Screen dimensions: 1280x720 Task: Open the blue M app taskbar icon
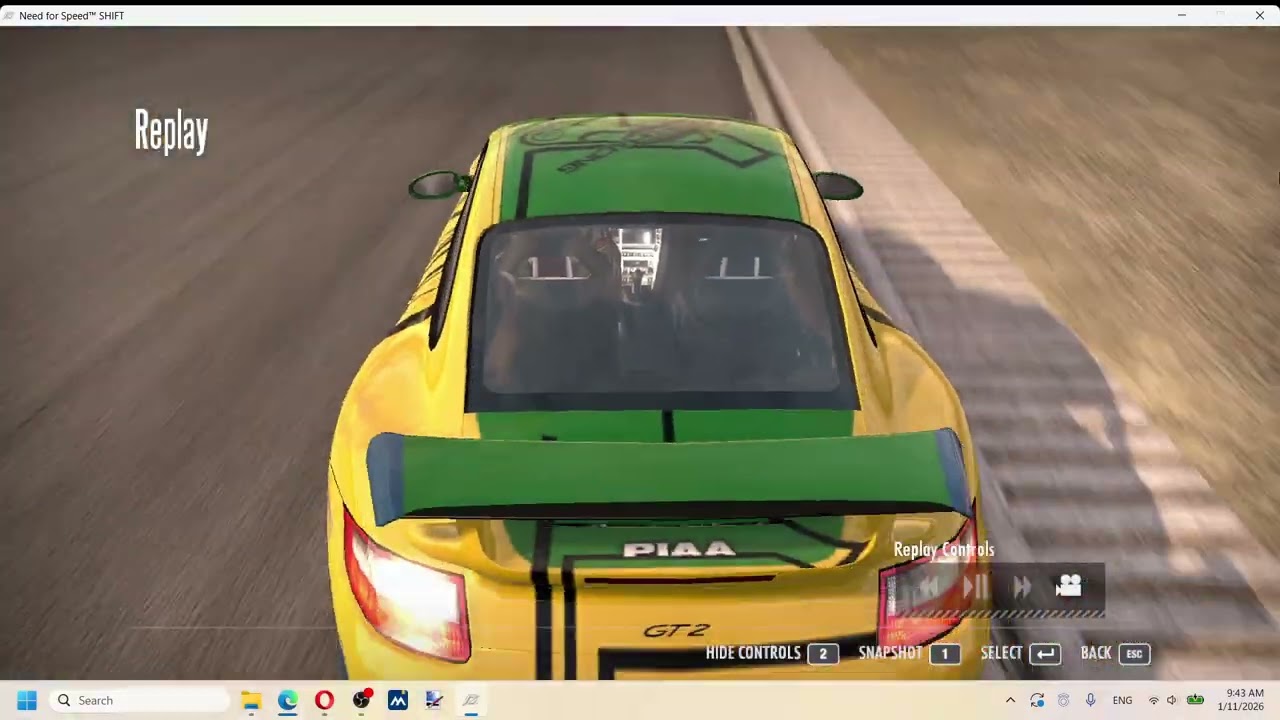click(398, 700)
